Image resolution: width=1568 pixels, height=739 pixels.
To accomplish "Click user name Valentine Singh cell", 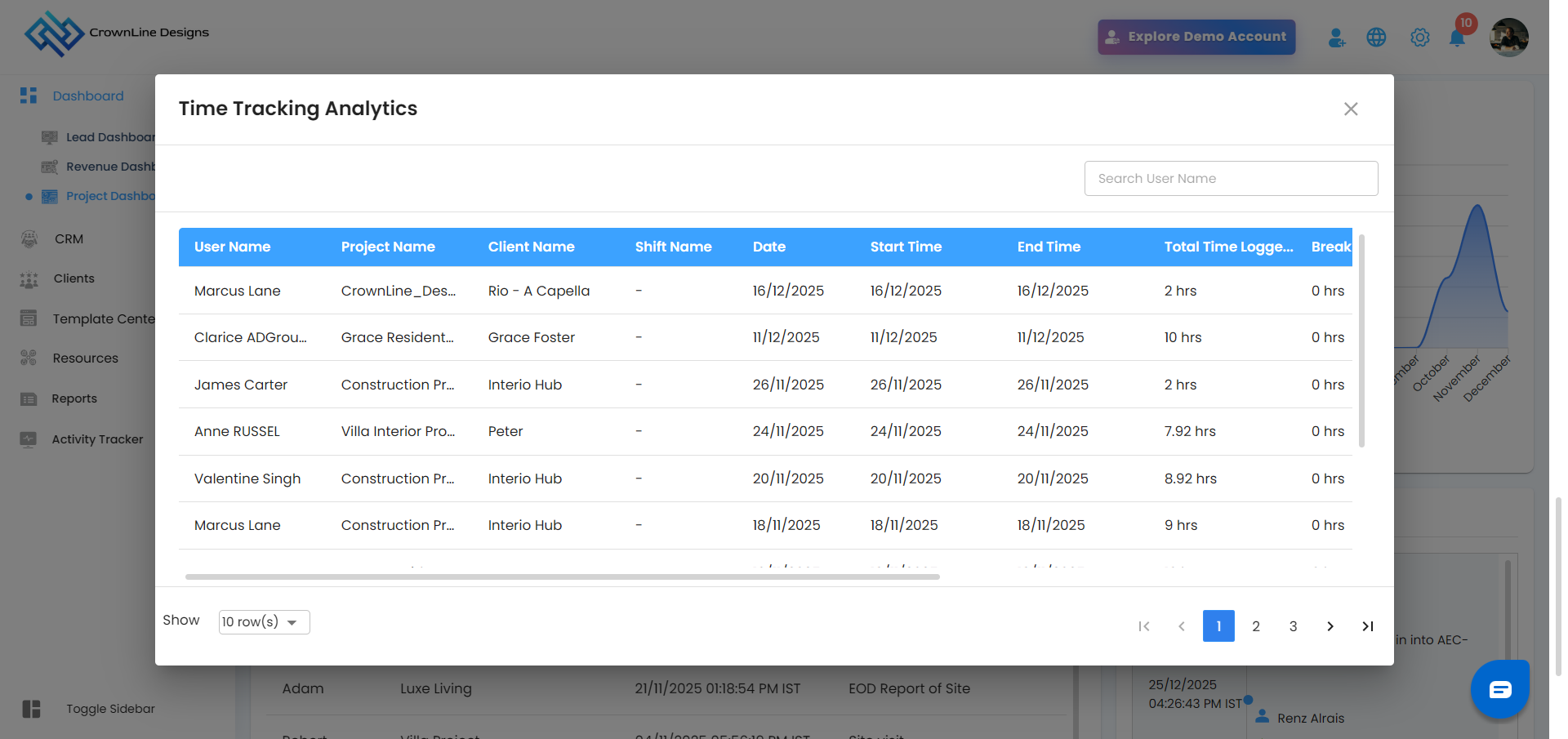I will (x=247, y=479).
